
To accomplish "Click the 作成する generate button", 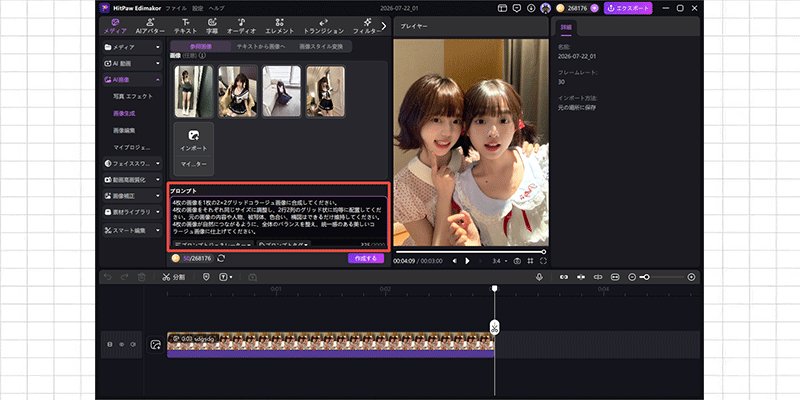I will click(366, 258).
